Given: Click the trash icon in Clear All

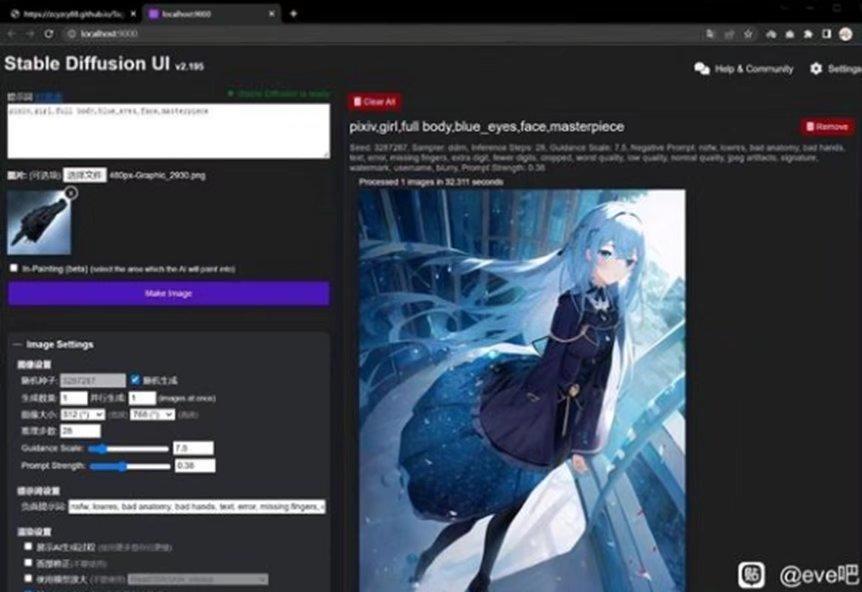Looking at the screenshot, I should point(357,102).
